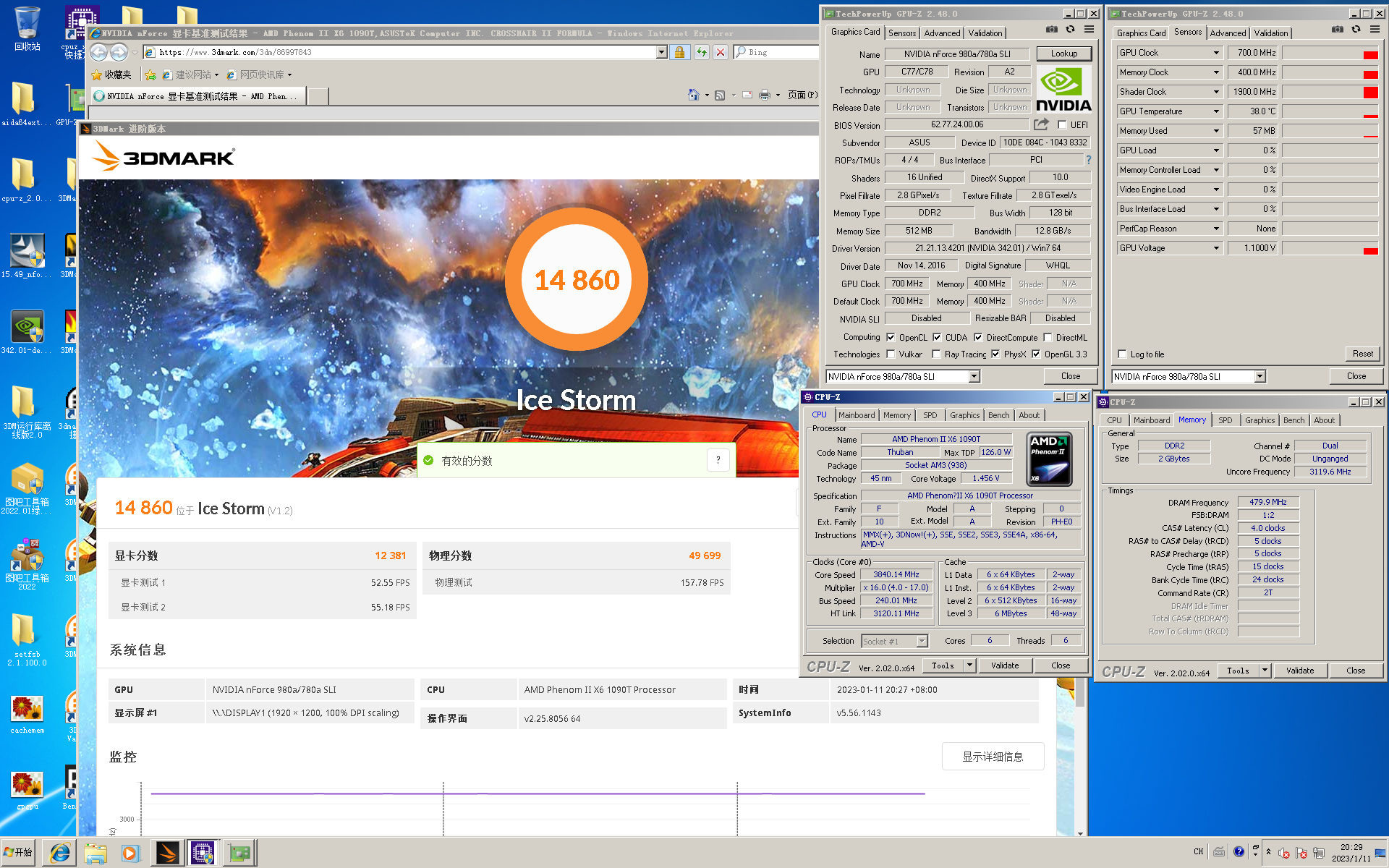Click the security lock icon beside address bar
The width and height of the screenshot is (1389, 868).
pyautogui.click(x=679, y=52)
